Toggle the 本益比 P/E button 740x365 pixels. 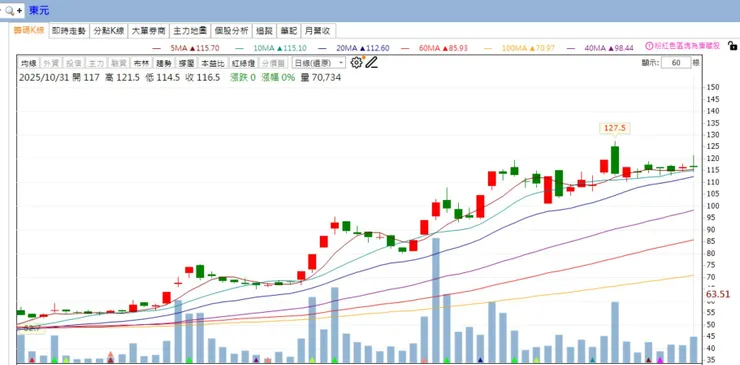[213, 63]
